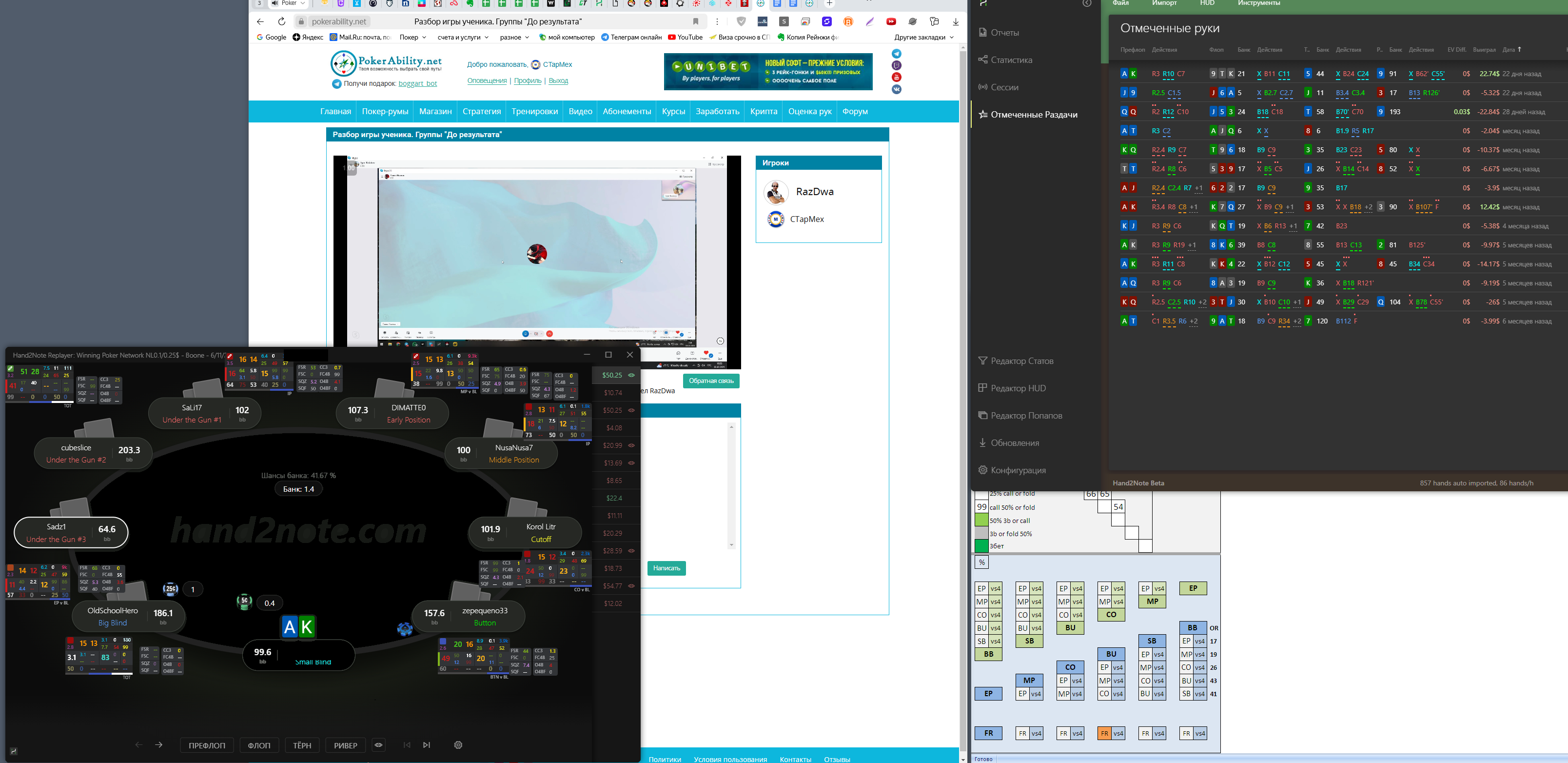
Task: Click the Выход logout link
Action: 558,80
